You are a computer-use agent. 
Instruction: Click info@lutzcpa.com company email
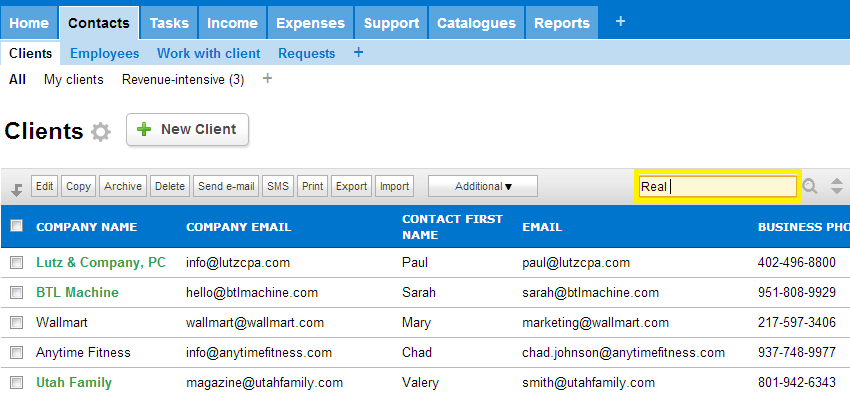238,263
